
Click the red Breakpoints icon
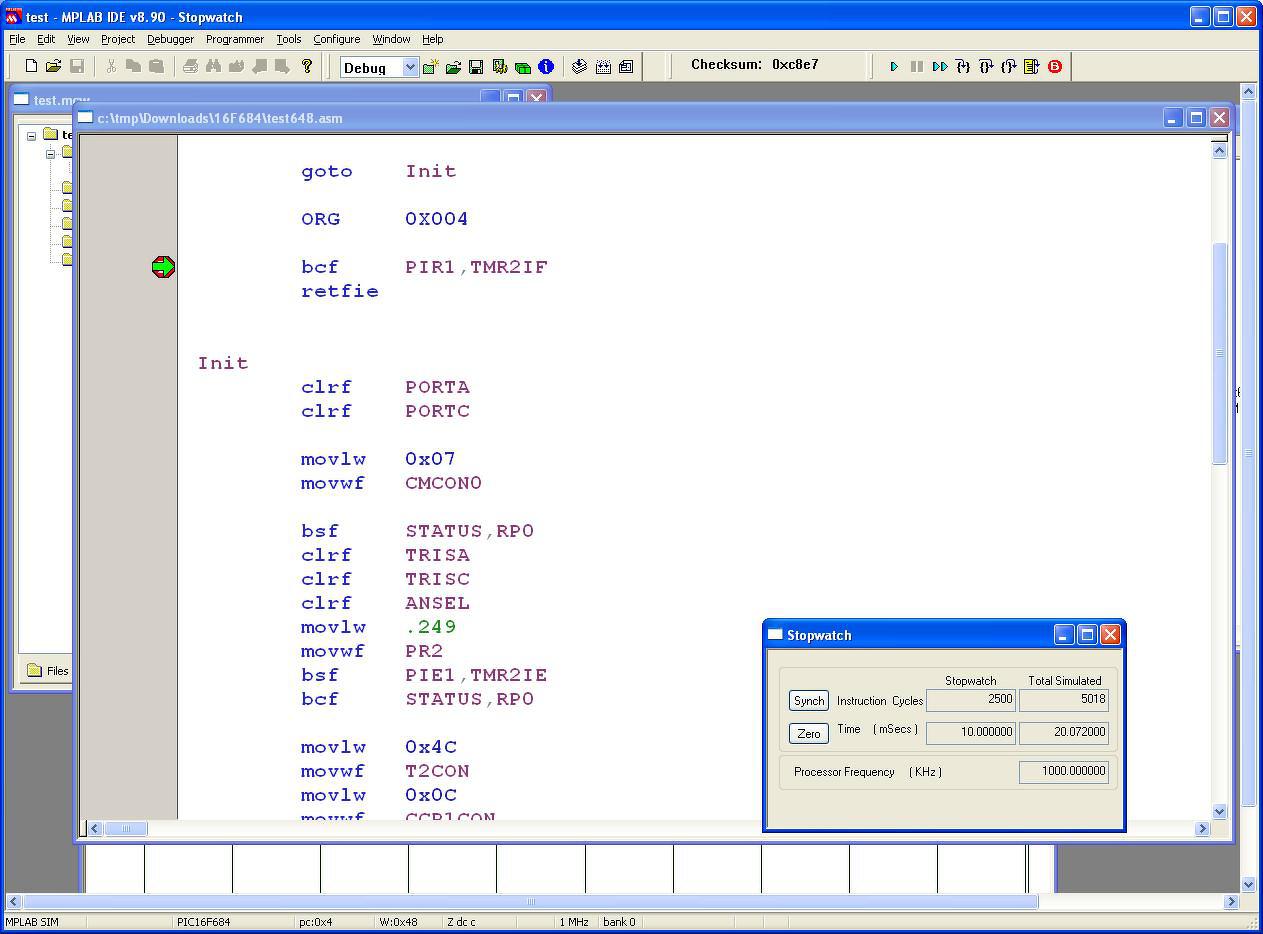[1055, 67]
